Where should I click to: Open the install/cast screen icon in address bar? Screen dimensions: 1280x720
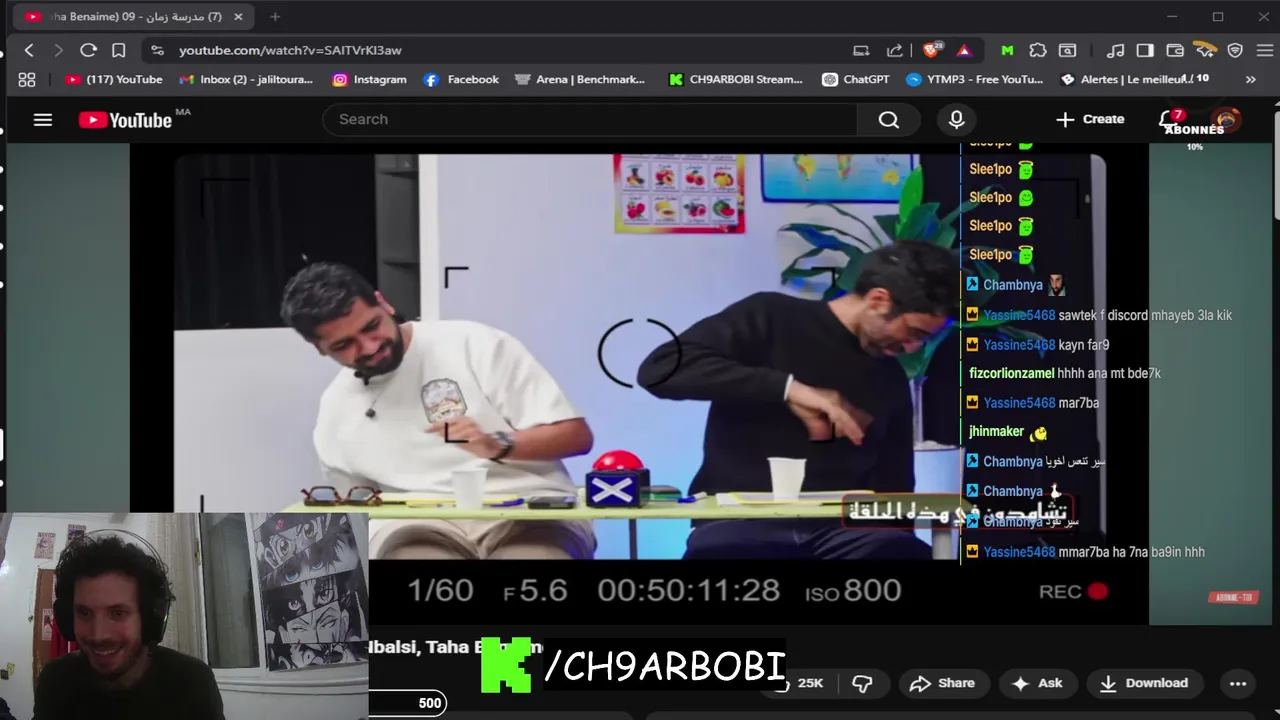[861, 50]
